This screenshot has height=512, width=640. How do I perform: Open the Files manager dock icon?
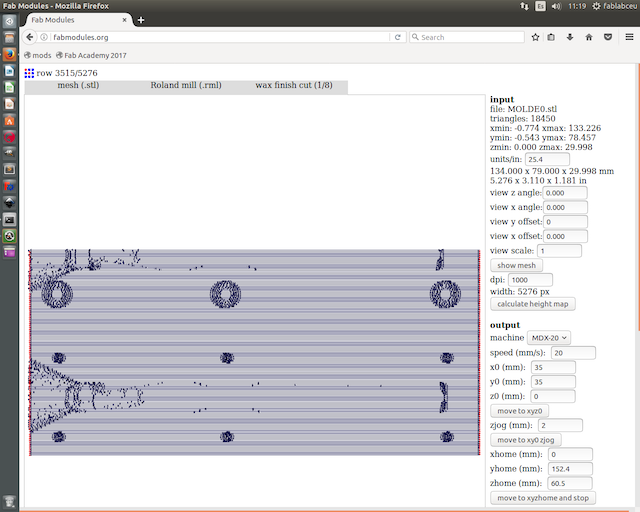(x=9, y=38)
